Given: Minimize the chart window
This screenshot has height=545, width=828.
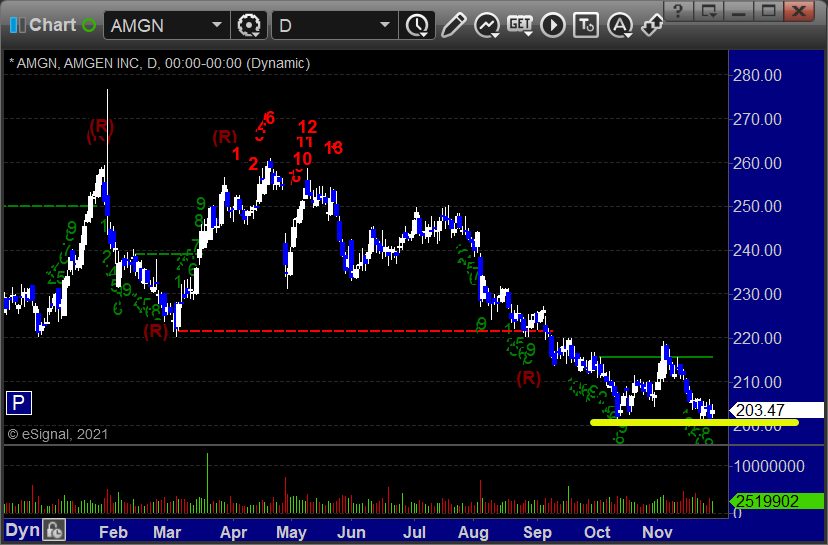Looking at the screenshot, I should (x=738, y=11).
